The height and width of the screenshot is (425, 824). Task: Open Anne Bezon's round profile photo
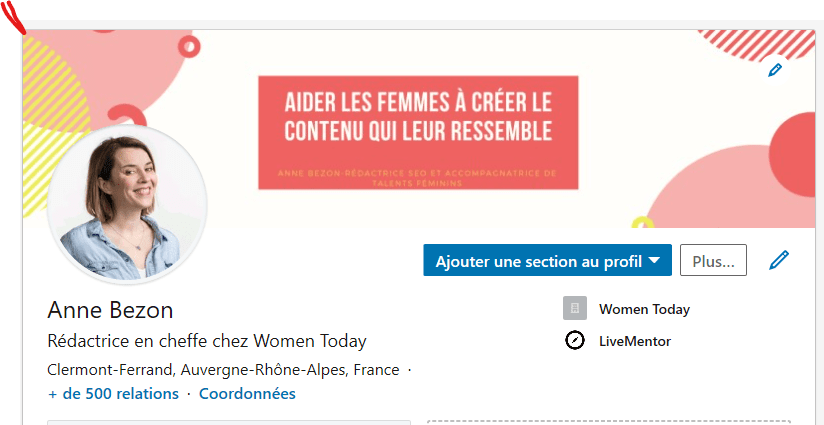coord(127,204)
